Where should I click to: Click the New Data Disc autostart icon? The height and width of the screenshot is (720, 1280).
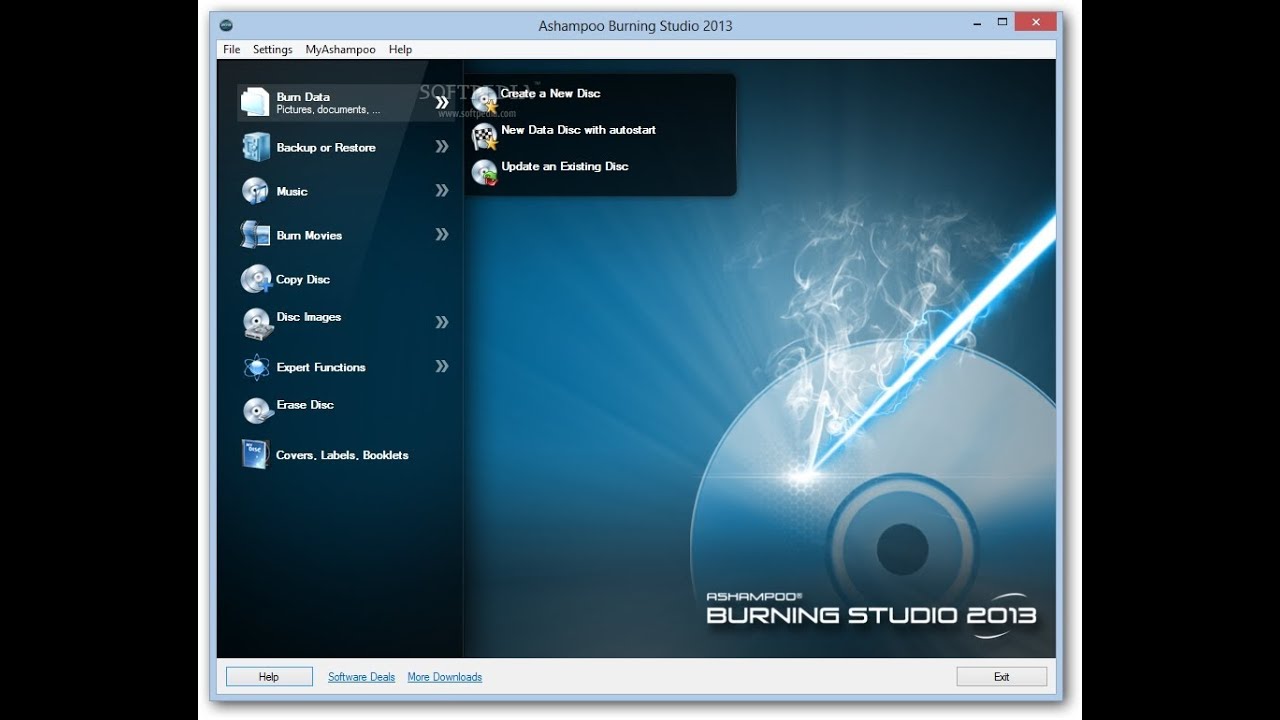pos(485,136)
